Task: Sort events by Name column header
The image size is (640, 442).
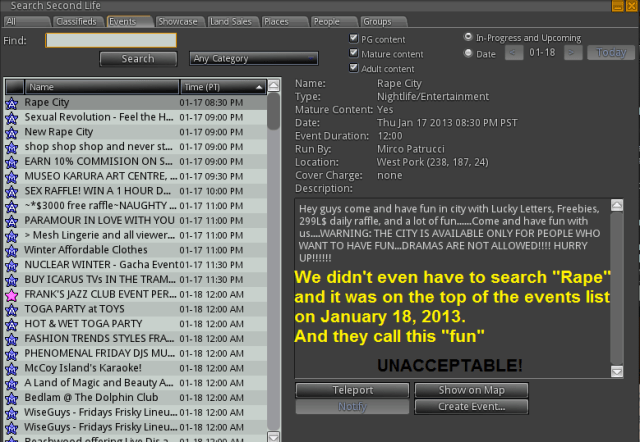Action: [x=102, y=87]
